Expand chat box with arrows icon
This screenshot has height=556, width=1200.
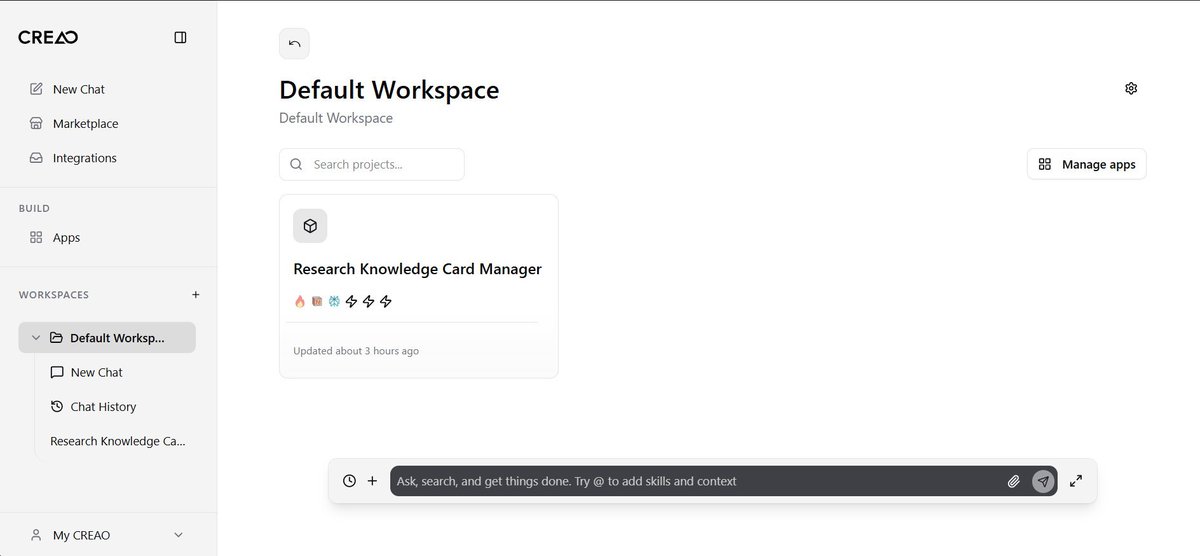1076,481
